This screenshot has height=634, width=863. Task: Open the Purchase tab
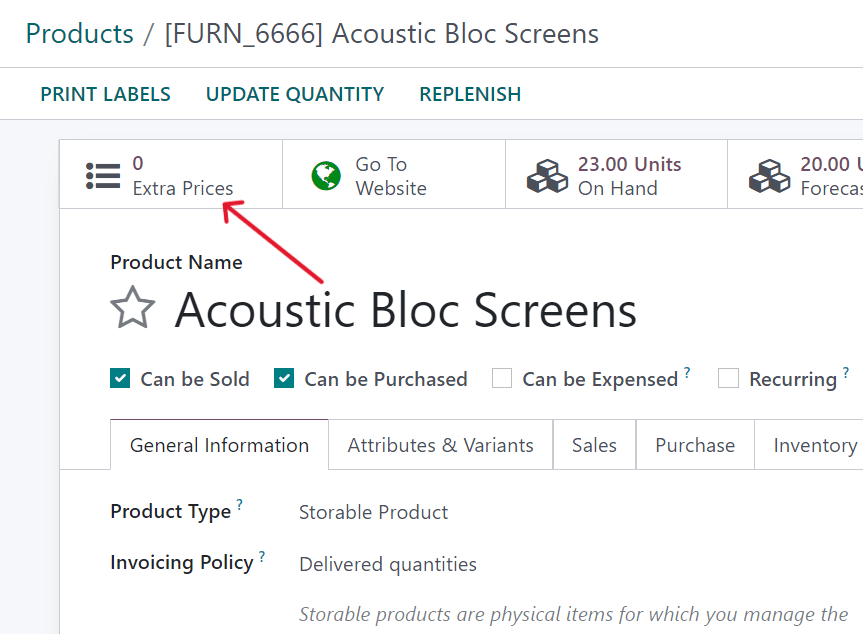[694, 445]
